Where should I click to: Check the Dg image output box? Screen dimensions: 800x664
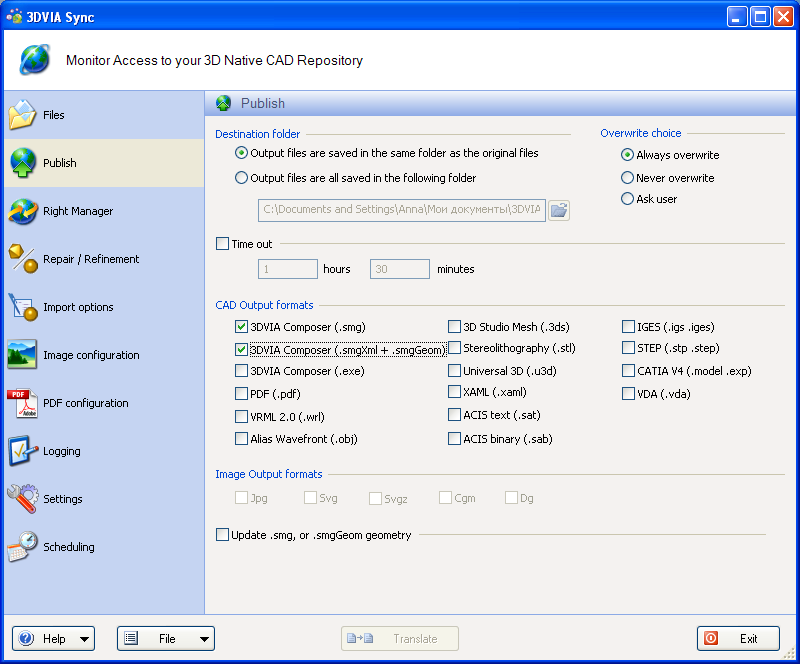tap(511, 498)
